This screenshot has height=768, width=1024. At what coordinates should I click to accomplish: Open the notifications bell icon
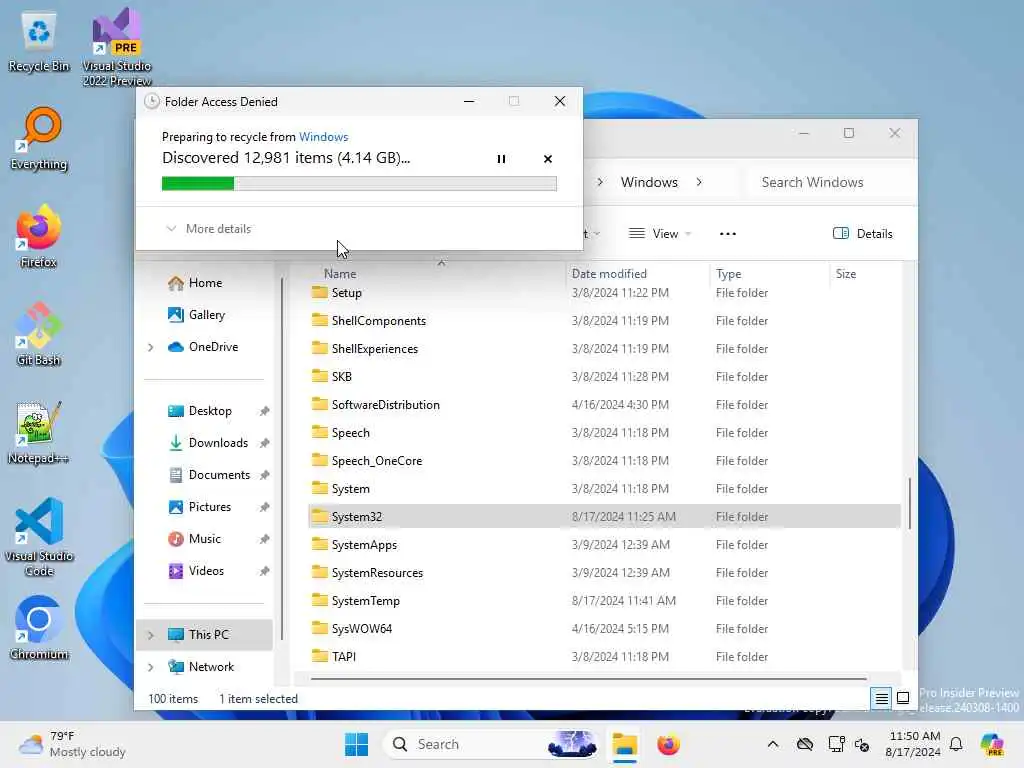click(x=956, y=744)
